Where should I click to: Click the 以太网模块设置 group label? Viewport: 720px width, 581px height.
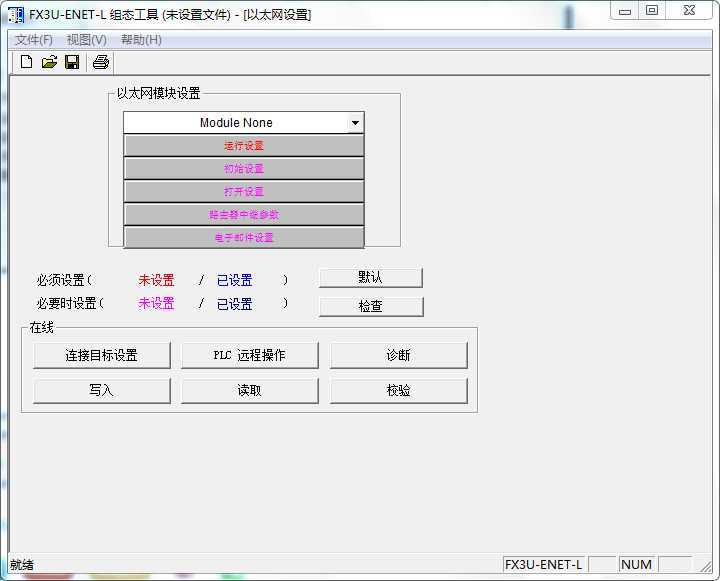[158, 93]
